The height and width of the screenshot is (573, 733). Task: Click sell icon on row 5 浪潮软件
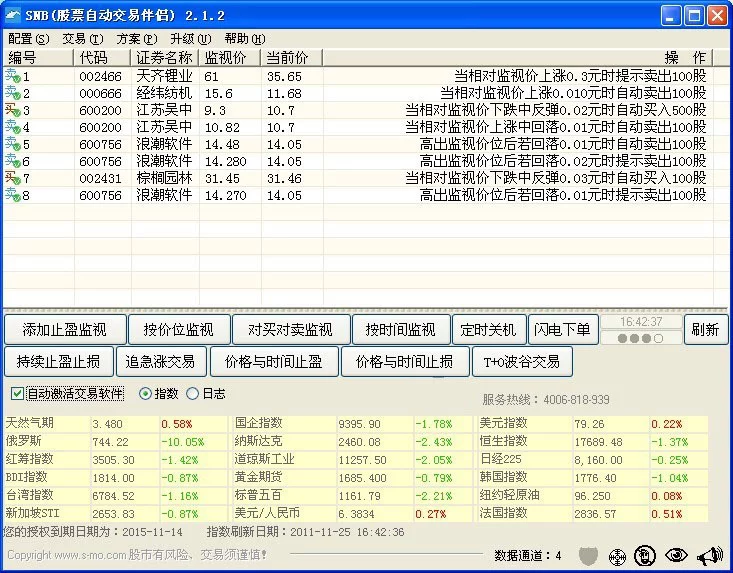pos(13,144)
